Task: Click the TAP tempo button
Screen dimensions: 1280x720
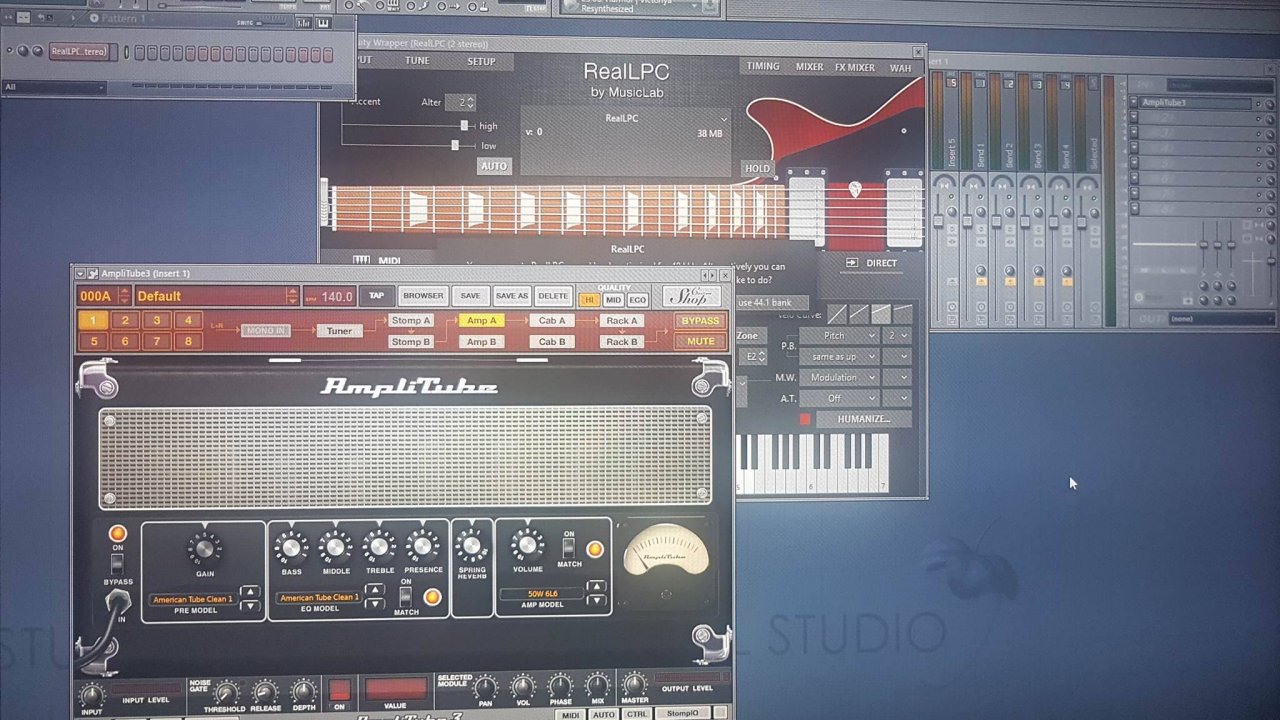Action: (x=376, y=296)
